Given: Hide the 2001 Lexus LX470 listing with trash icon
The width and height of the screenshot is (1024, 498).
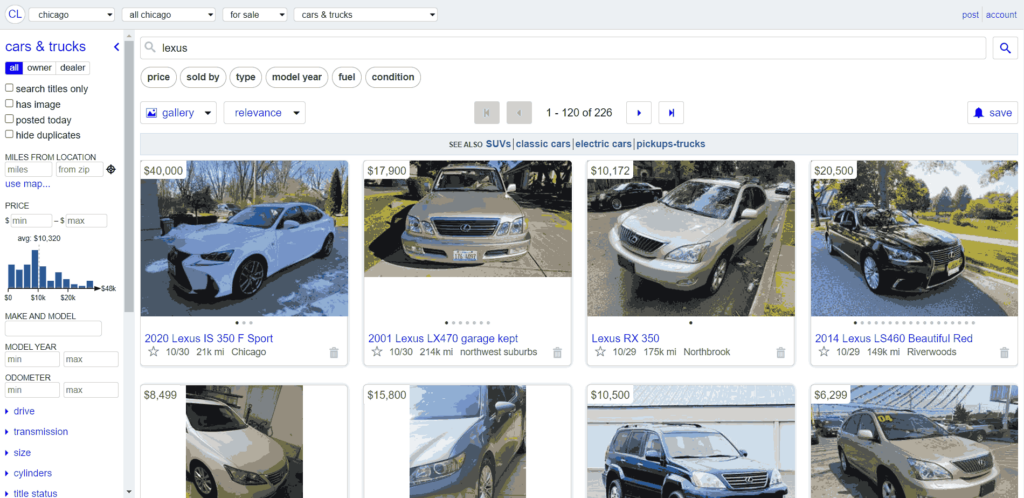Looking at the screenshot, I should pos(557,352).
